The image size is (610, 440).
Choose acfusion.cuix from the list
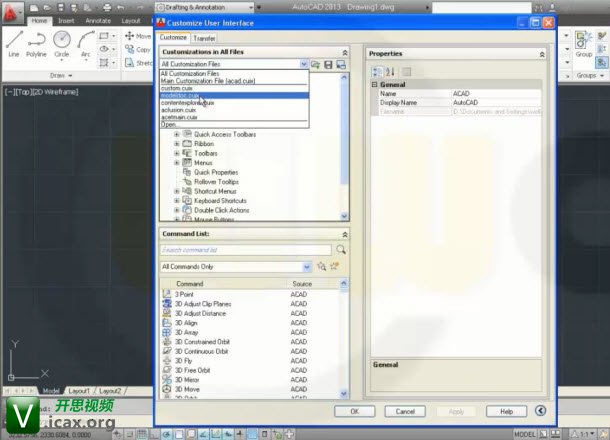point(234,110)
